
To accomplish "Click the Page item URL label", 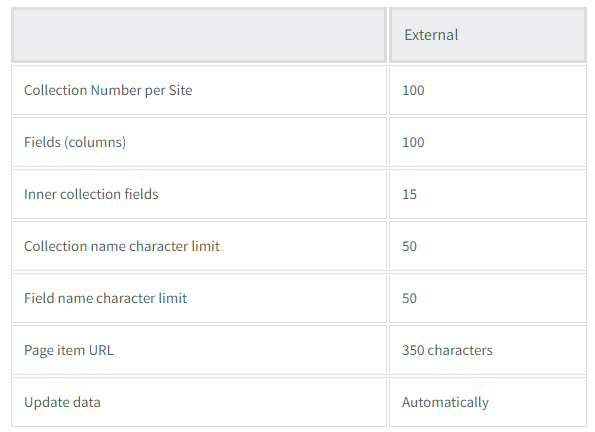I will point(69,350).
